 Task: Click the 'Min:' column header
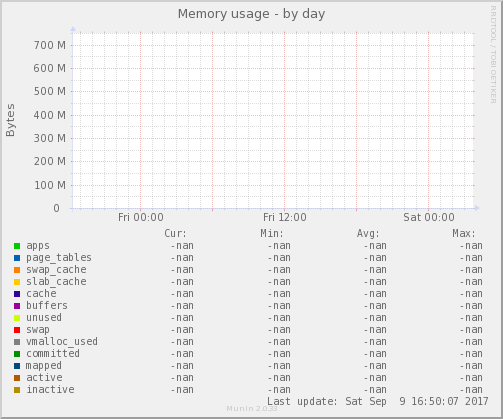(272, 233)
